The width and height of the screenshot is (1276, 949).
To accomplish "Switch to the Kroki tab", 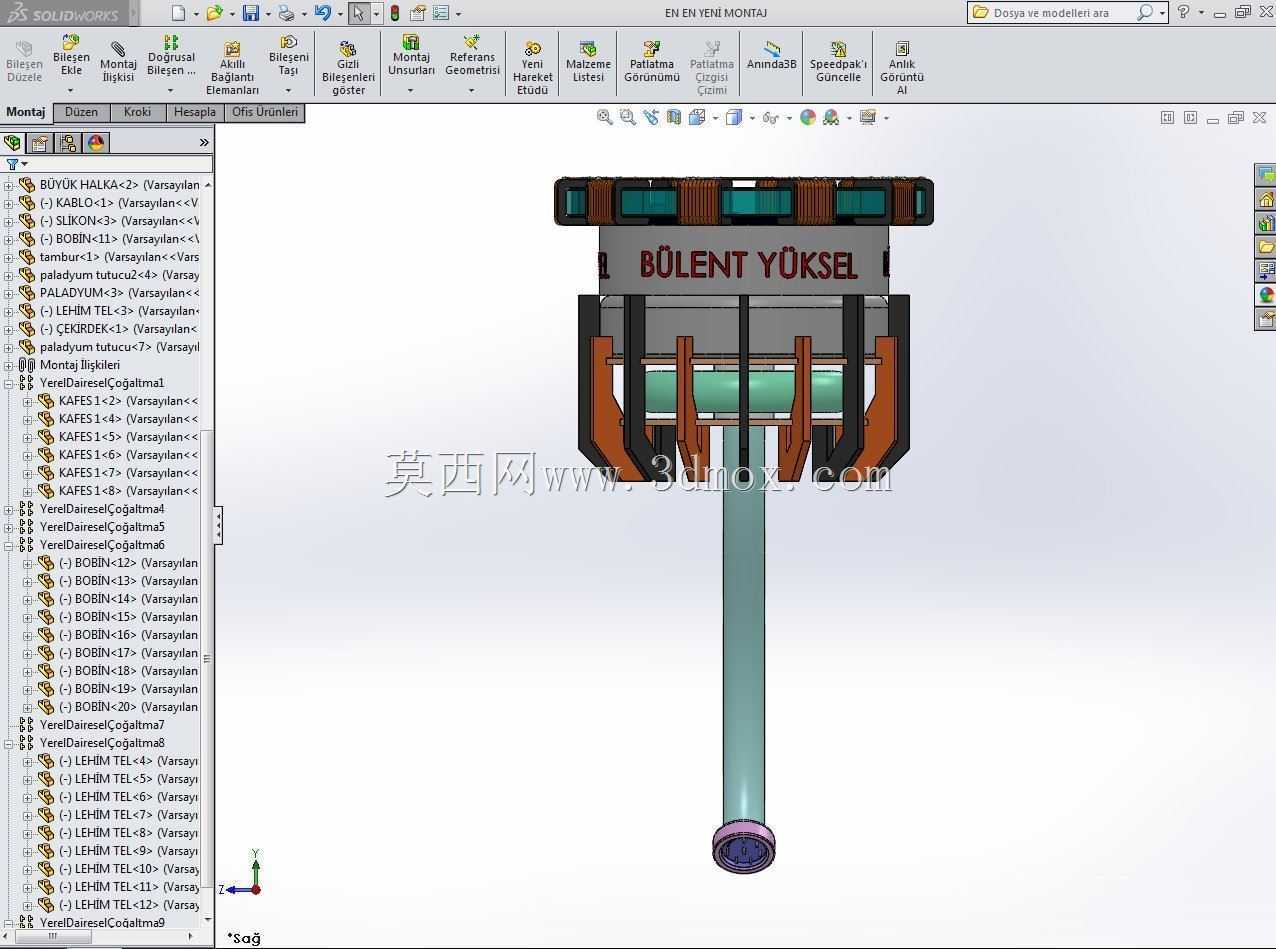I will coord(137,112).
